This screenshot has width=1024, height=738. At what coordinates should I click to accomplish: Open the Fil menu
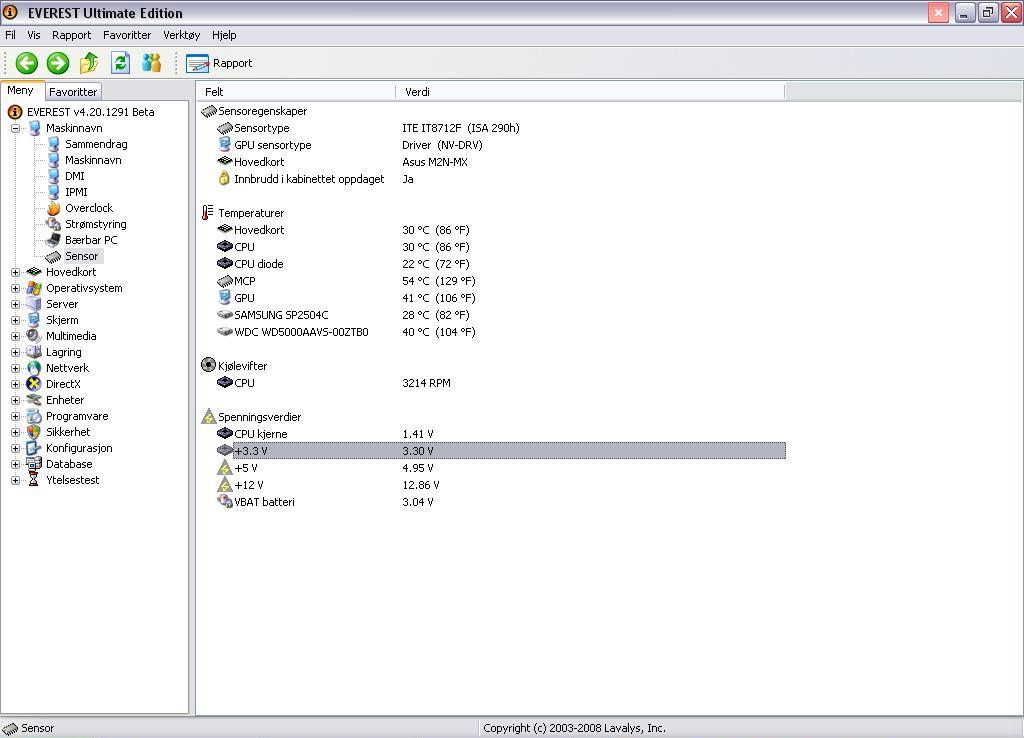pyautogui.click(x=10, y=35)
